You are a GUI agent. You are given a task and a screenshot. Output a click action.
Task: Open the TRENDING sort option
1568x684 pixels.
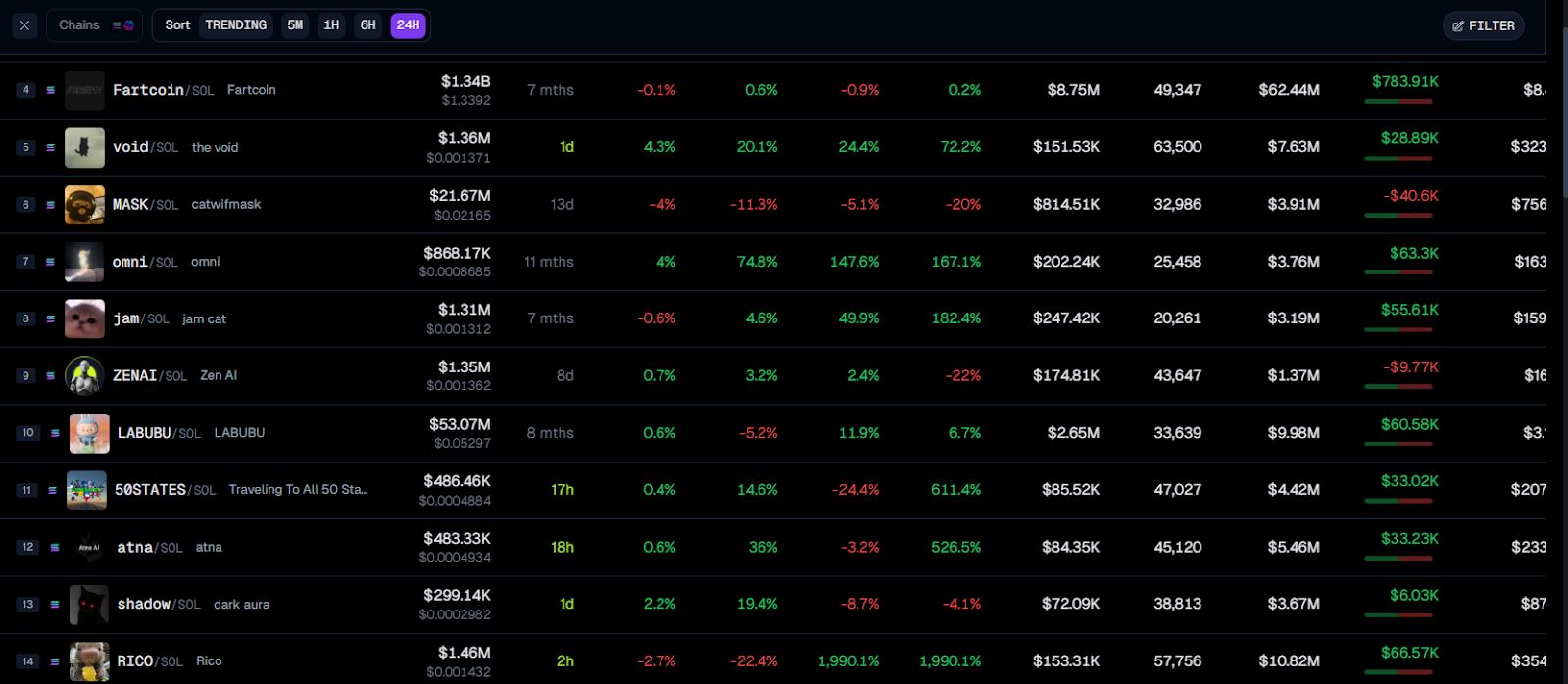coord(235,25)
